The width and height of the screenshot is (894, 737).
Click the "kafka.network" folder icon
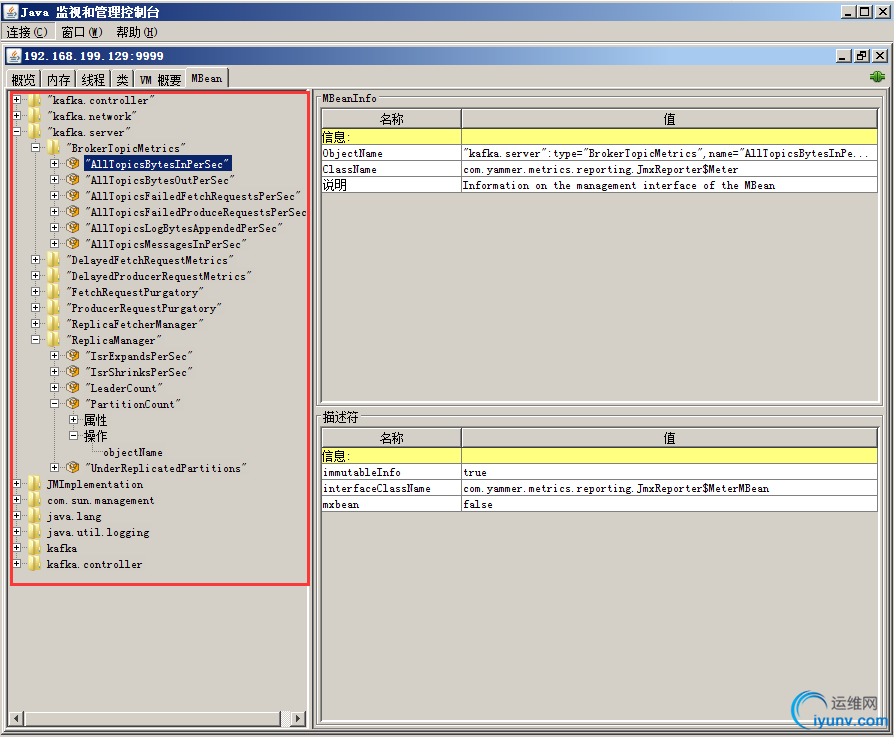tap(35, 116)
